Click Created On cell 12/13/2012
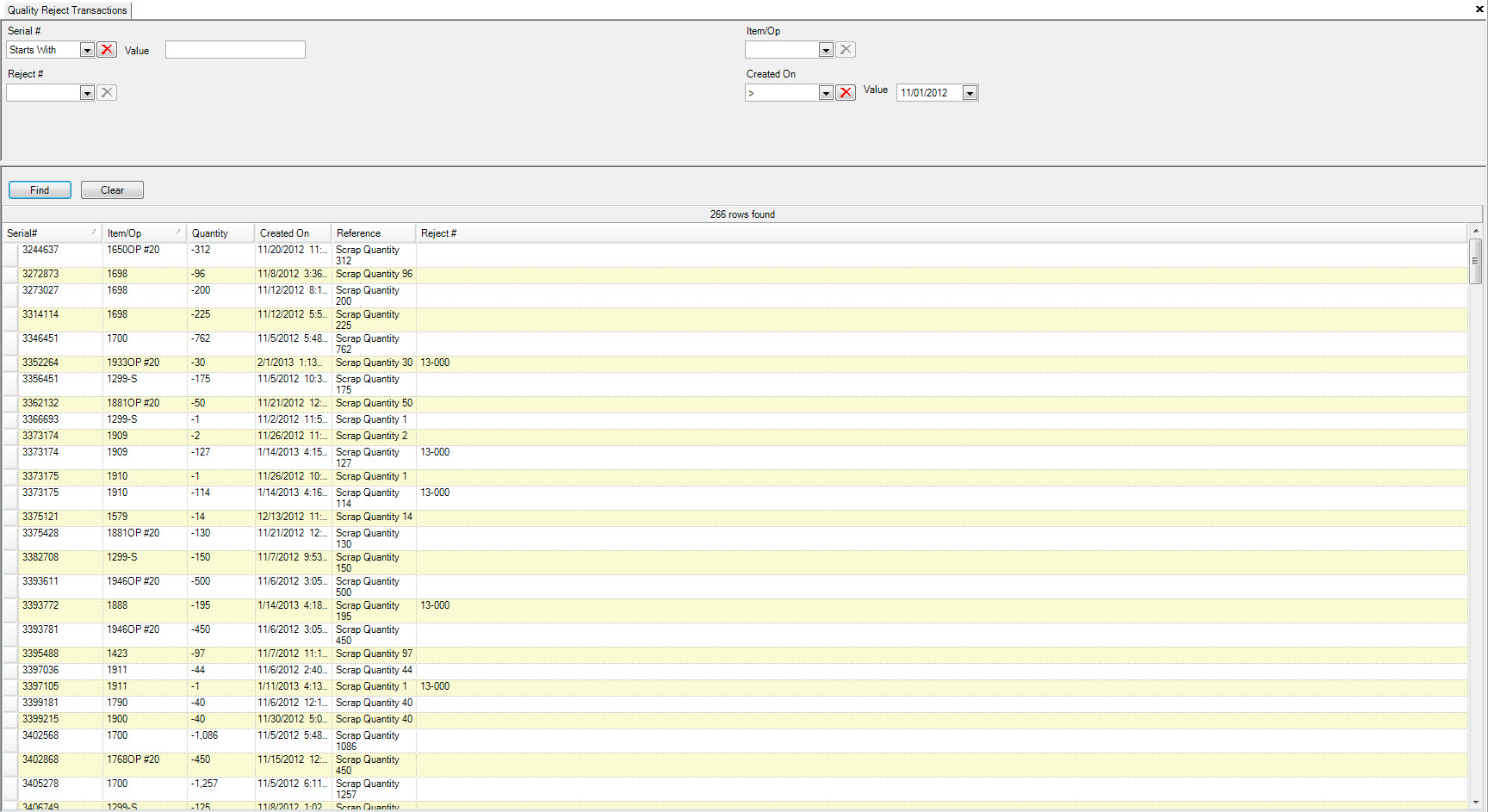1488x812 pixels. [x=293, y=517]
